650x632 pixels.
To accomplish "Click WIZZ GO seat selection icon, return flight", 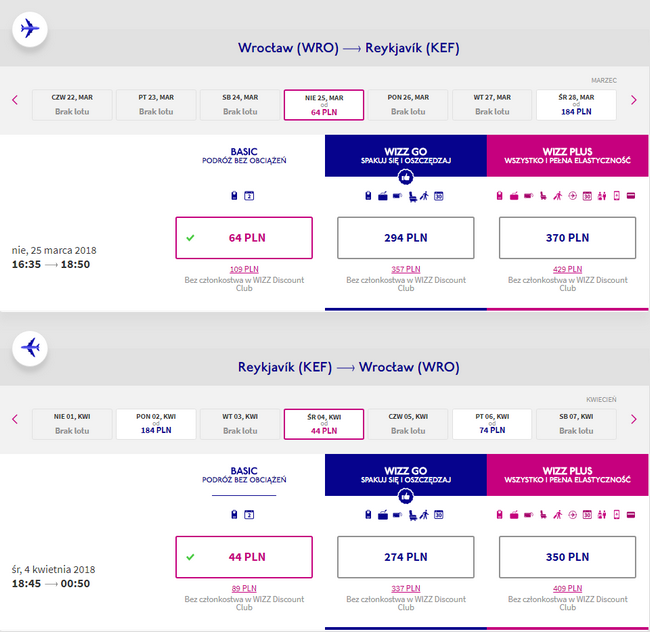I will pos(412,515).
